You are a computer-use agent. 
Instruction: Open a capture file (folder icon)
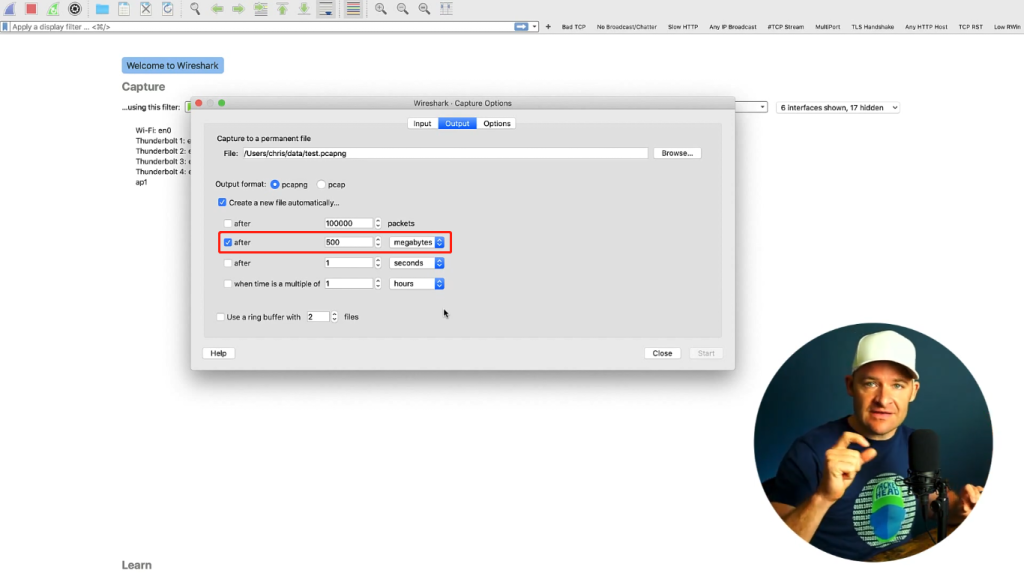coord(102,8)
